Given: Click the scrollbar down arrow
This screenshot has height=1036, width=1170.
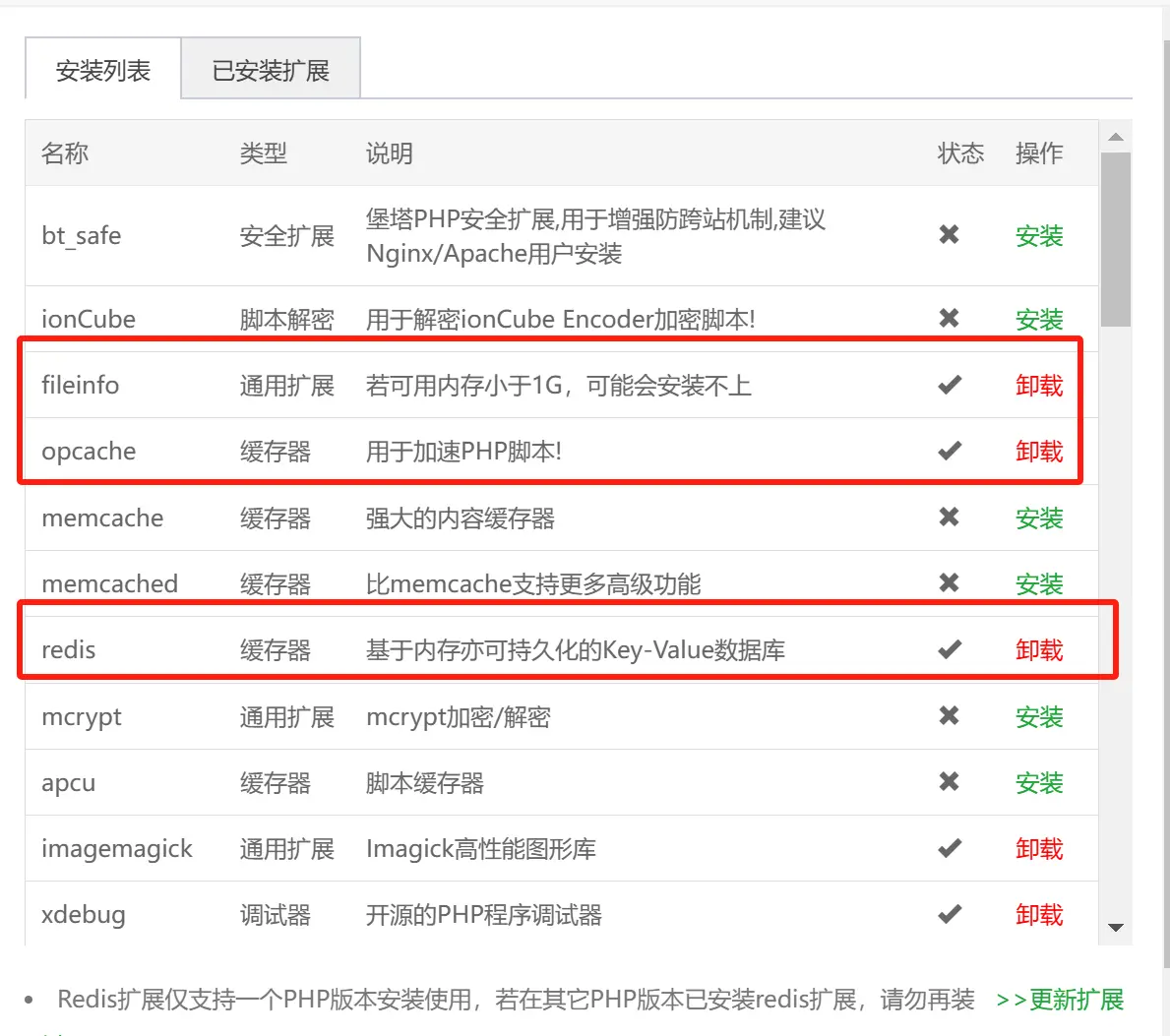Looking at the screenshot, I should click(x=1115, y=928).
